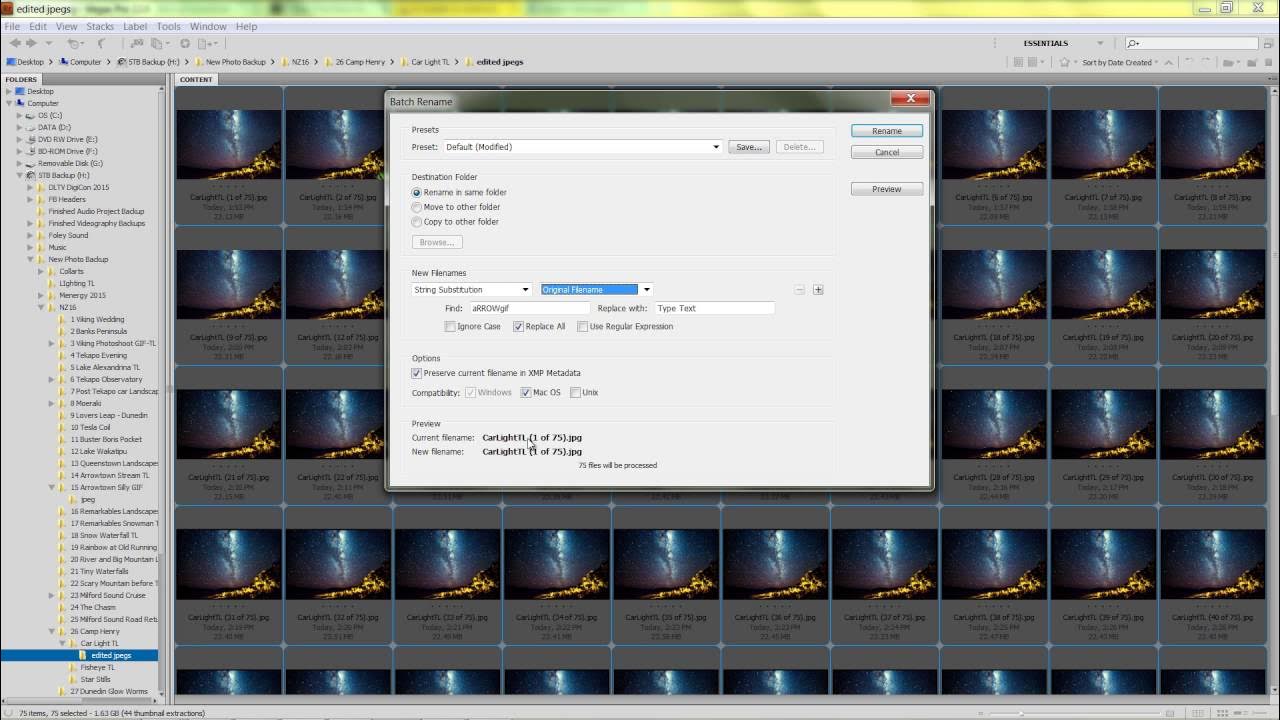Click the Rotate counterclockwise icon
Image resolution: width=1280 pixels, height=720 pixels.
coord(1188,60)
